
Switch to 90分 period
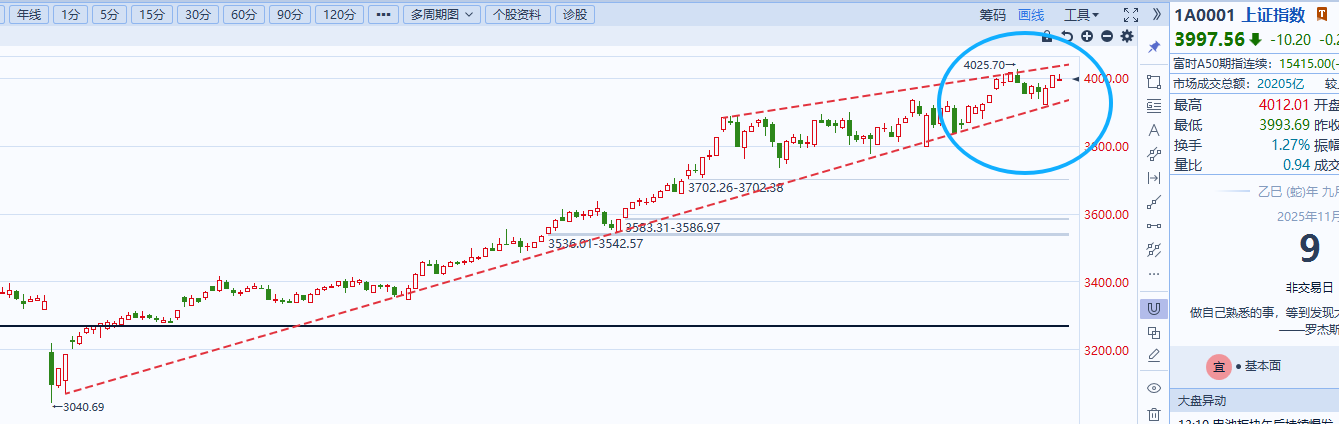pyautogui.click(x=289, y=14)
